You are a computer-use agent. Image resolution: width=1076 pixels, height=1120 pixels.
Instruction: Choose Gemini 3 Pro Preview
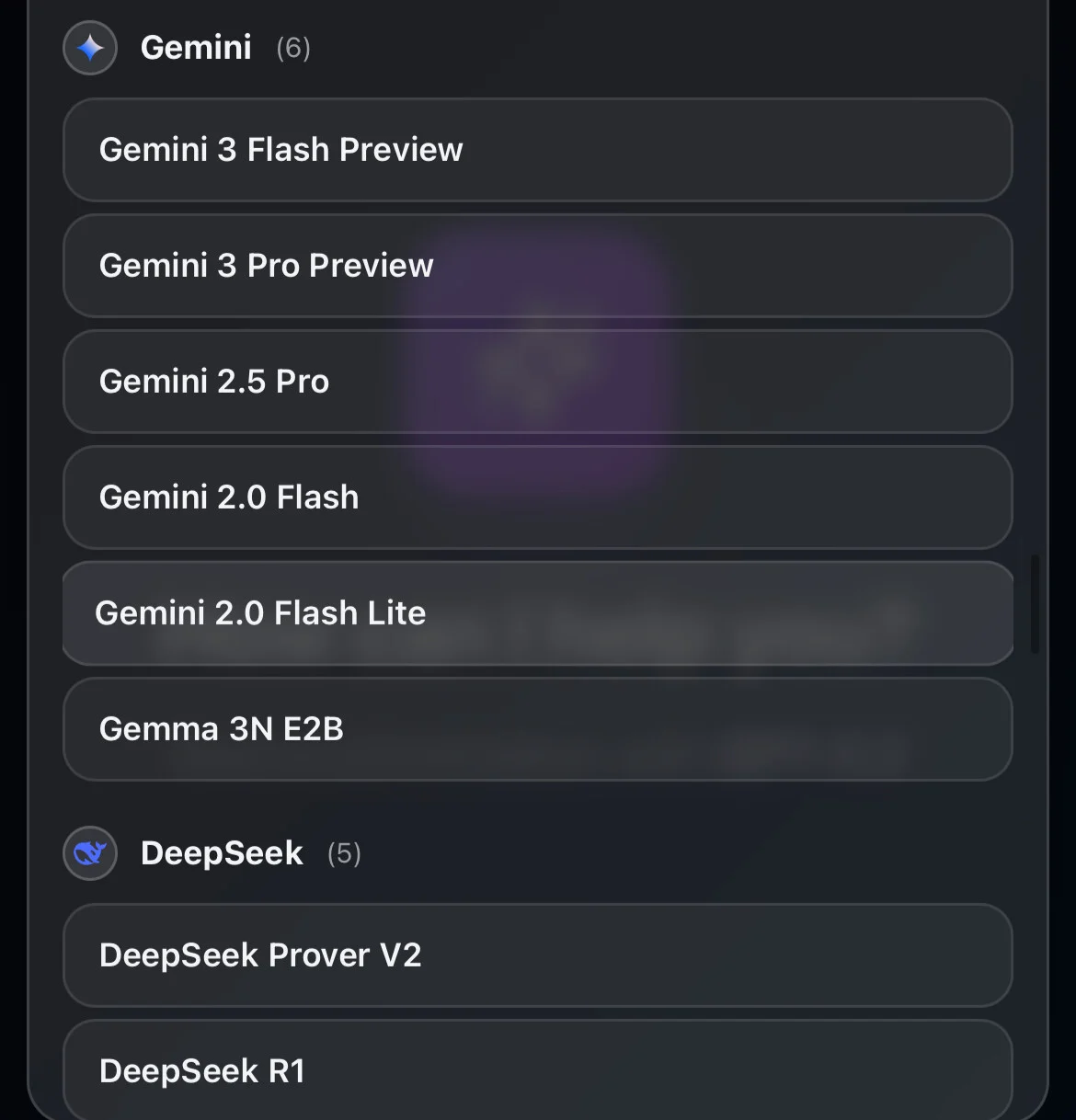pos(537,266)
